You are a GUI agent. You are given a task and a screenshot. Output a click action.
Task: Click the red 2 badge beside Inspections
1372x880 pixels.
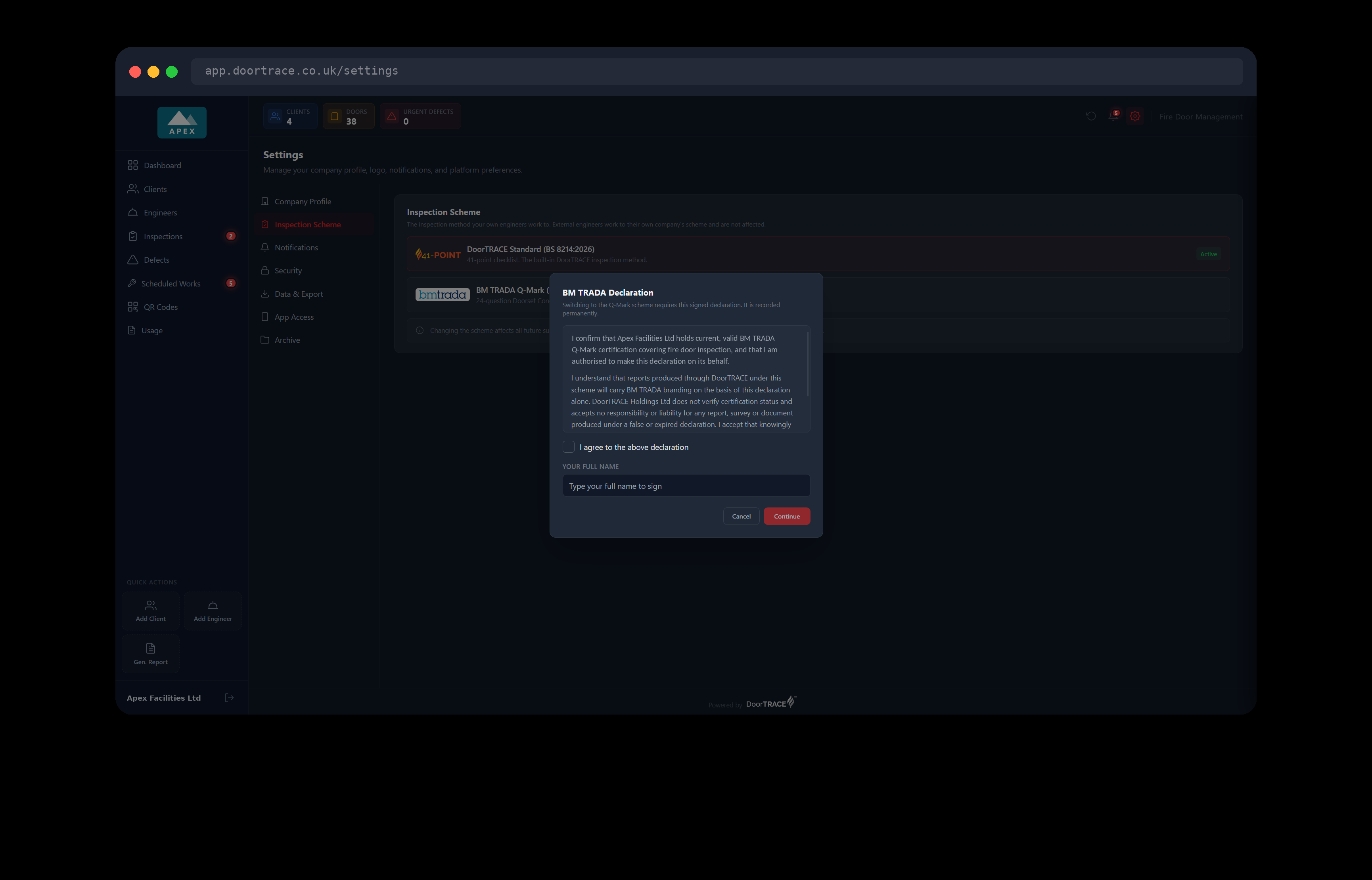point(231,236)
